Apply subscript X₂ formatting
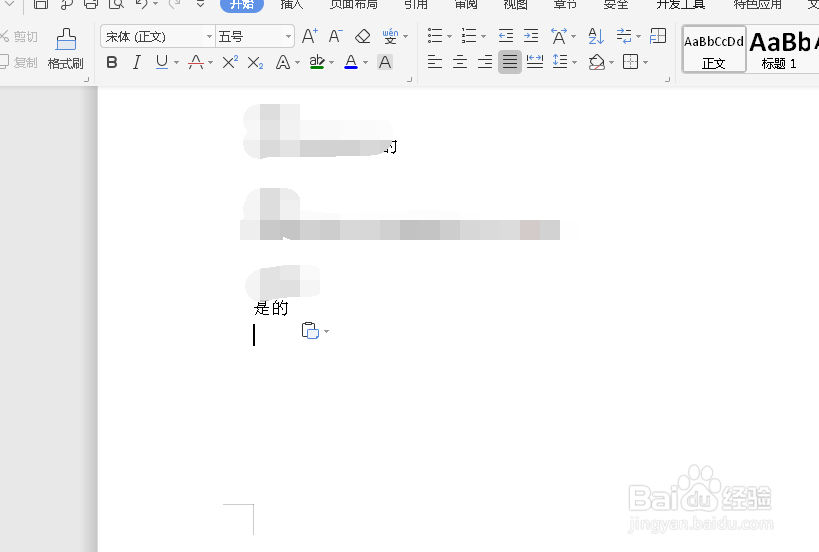 [x=255, y=63]
